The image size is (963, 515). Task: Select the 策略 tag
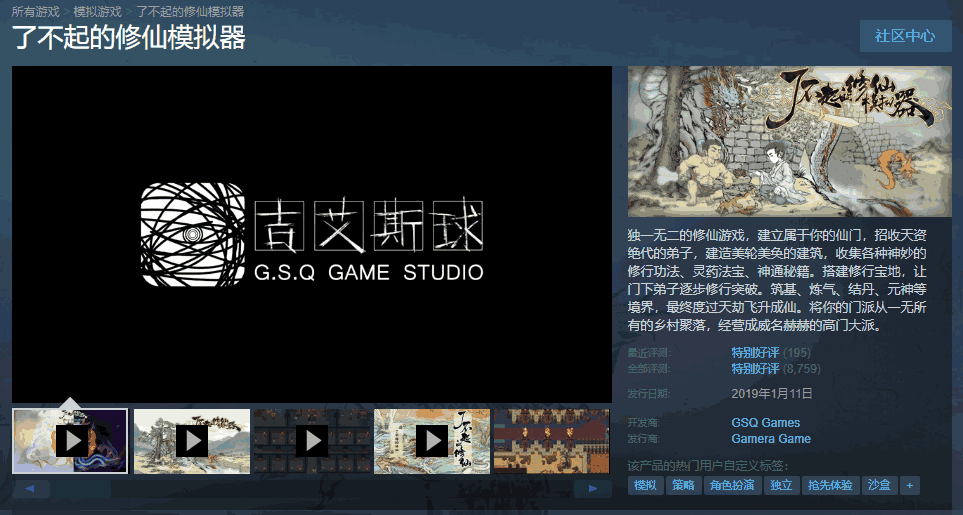(682, 485)
